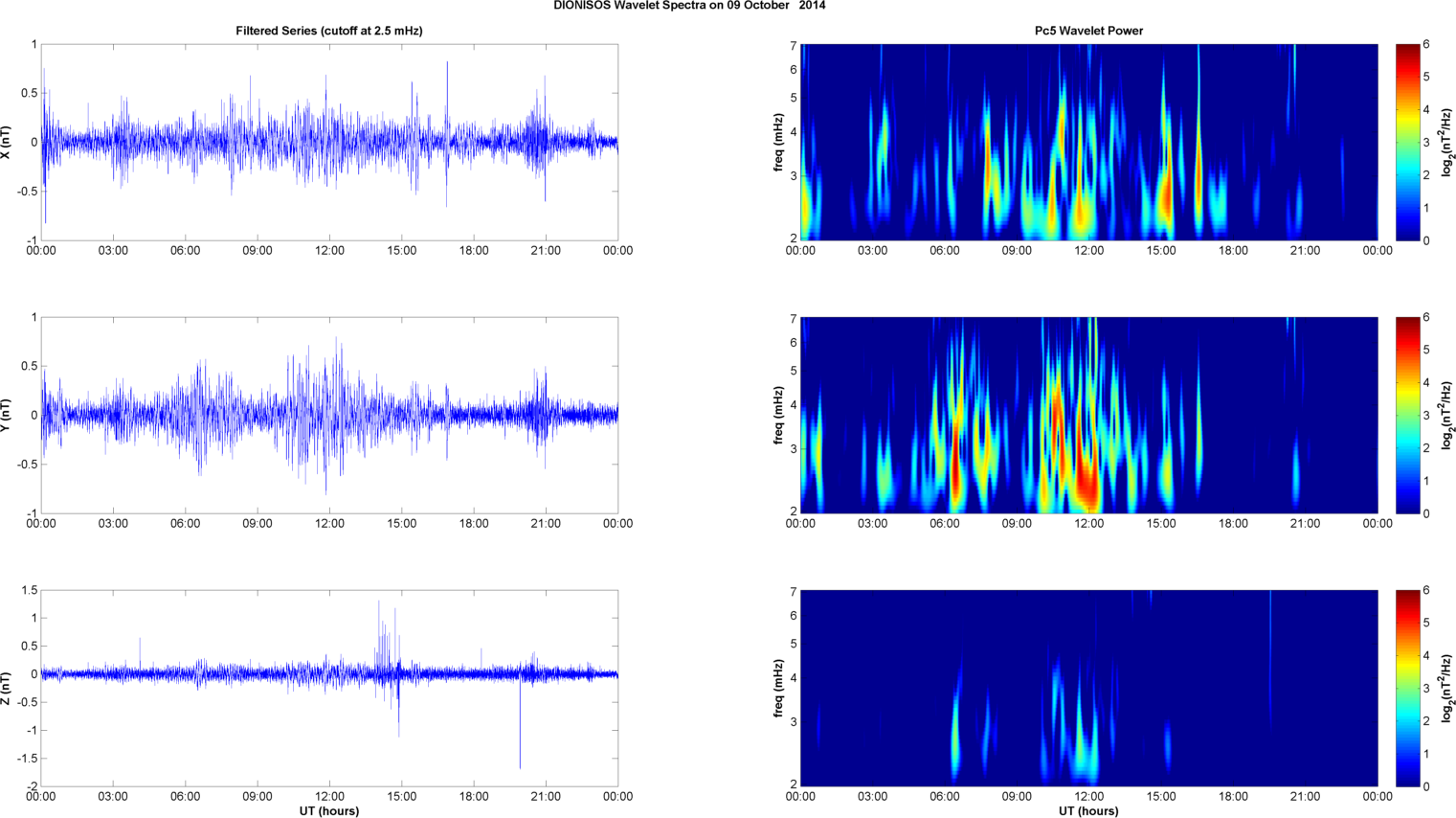Click 06:00 tick below the middle spectrogram

(945, 524)
